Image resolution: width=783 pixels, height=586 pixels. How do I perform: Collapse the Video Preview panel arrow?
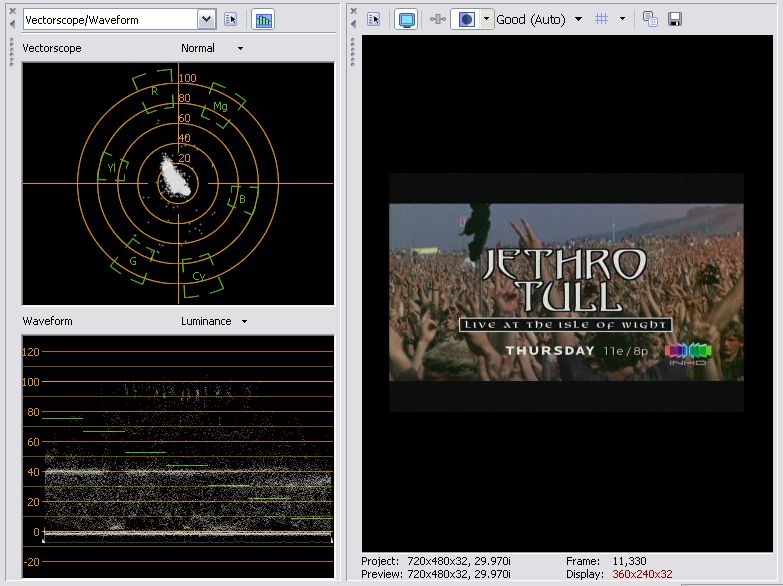click(354, 23)
